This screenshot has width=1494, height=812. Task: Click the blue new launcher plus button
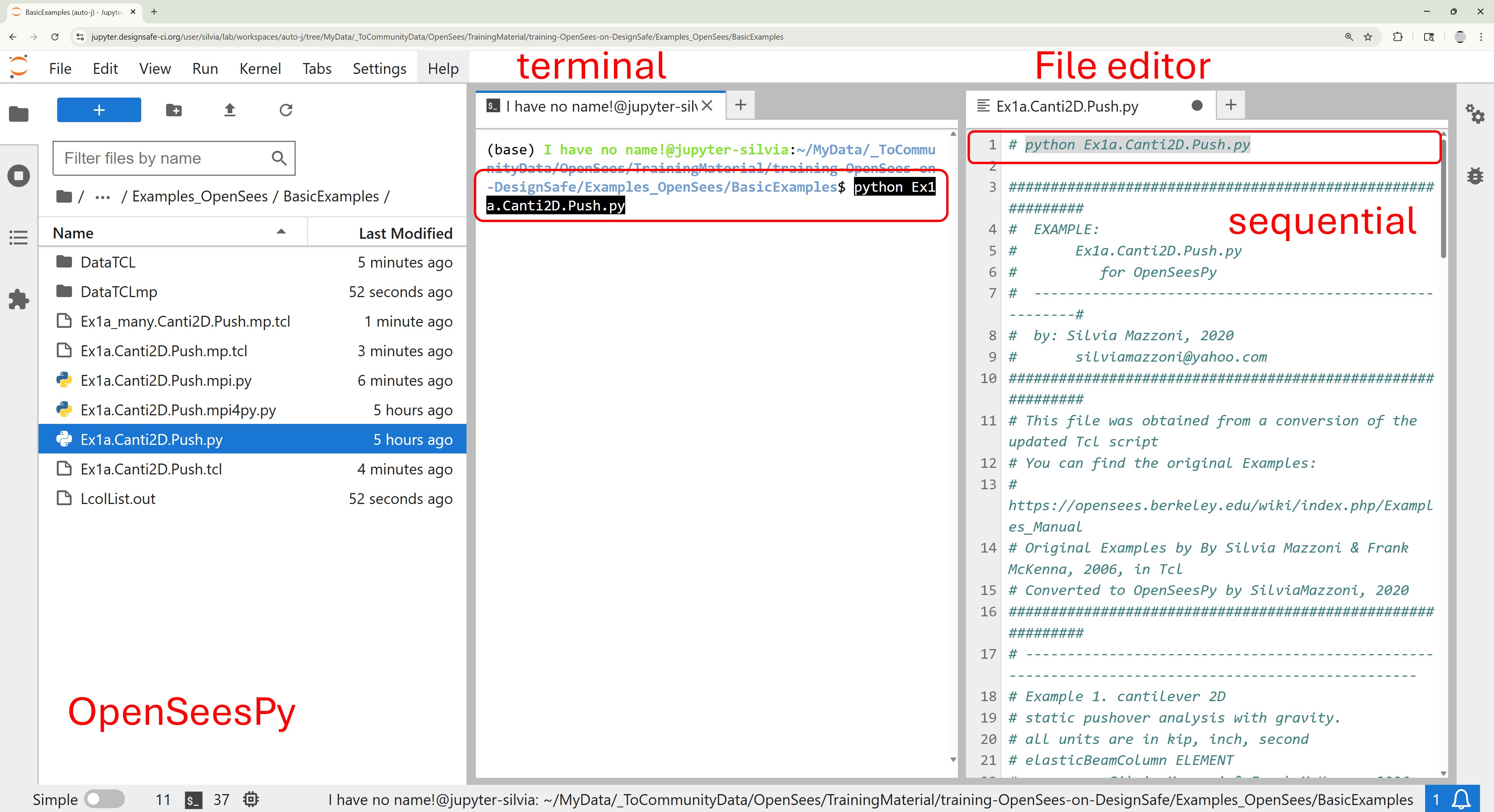[x=99, y=110]
